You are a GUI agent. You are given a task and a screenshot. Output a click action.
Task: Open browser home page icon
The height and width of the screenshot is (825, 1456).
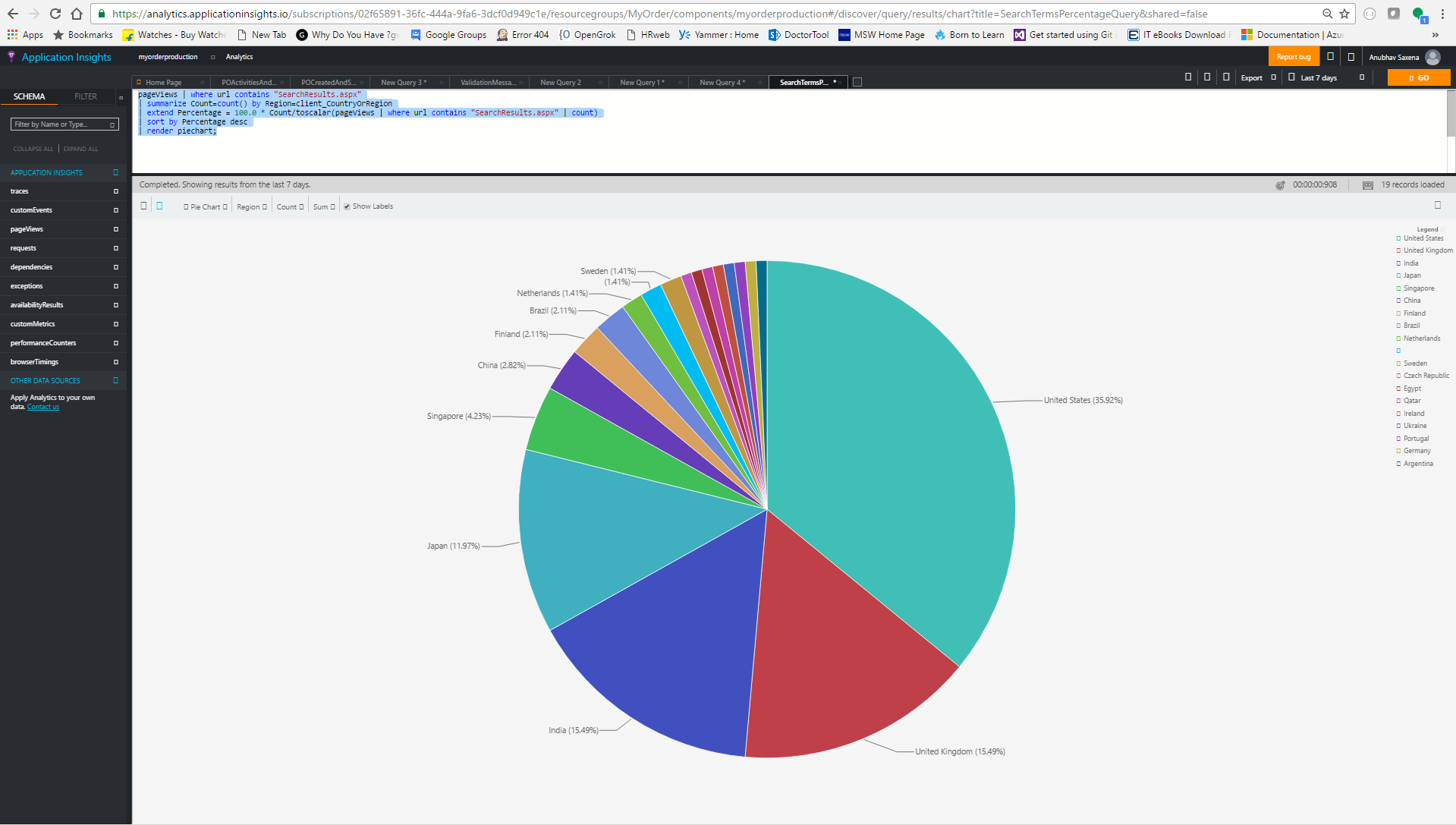[77, 14]
